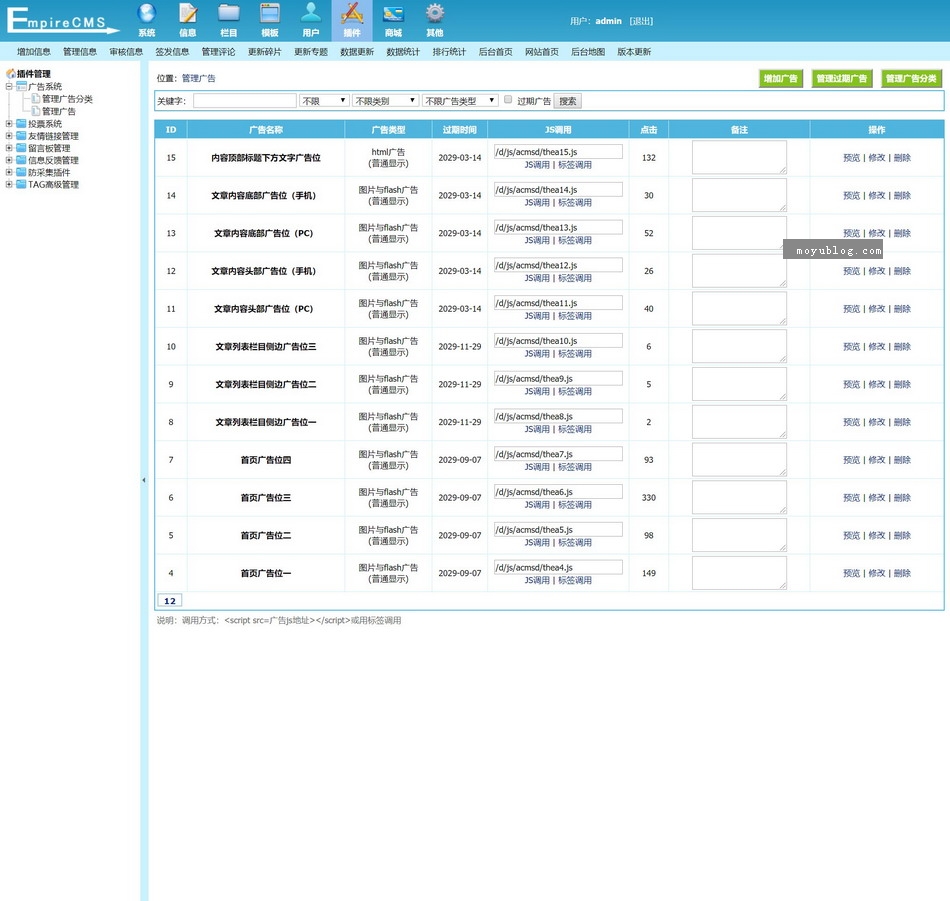
Task: Open the 模板 section icon
Action: click(x=270, y=13)
